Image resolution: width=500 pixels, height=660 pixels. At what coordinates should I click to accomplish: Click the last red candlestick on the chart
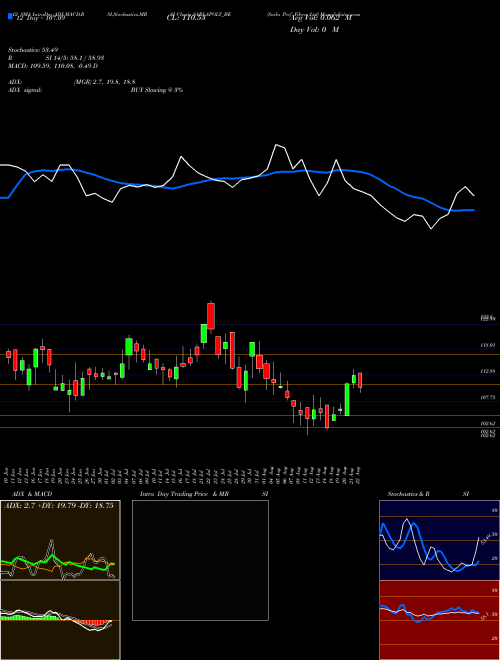click(360, 380)
